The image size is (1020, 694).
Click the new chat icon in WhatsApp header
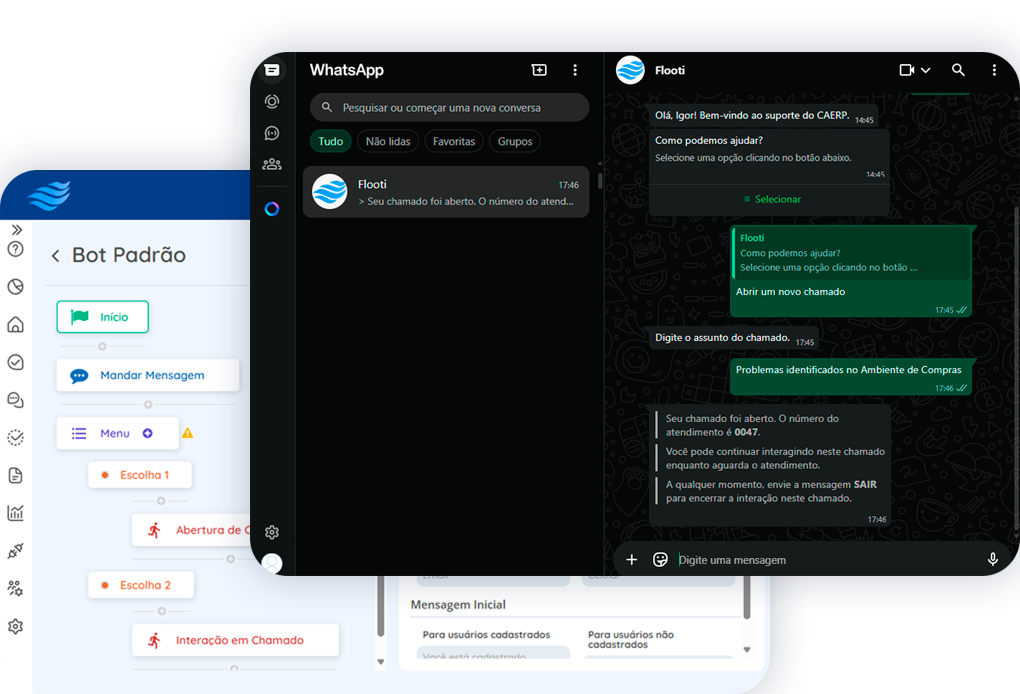tap(539, 70)
